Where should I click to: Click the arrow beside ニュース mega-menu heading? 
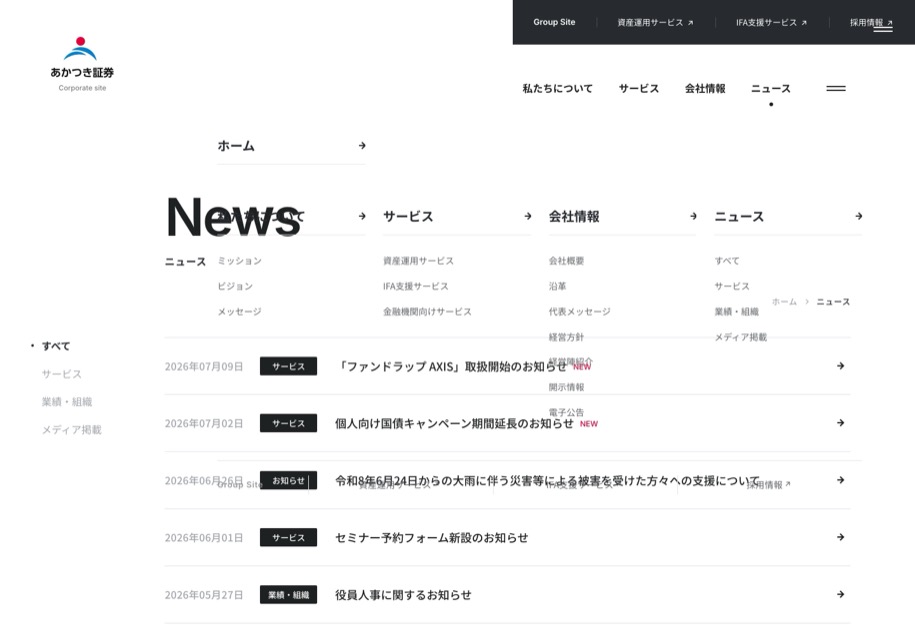859,216
